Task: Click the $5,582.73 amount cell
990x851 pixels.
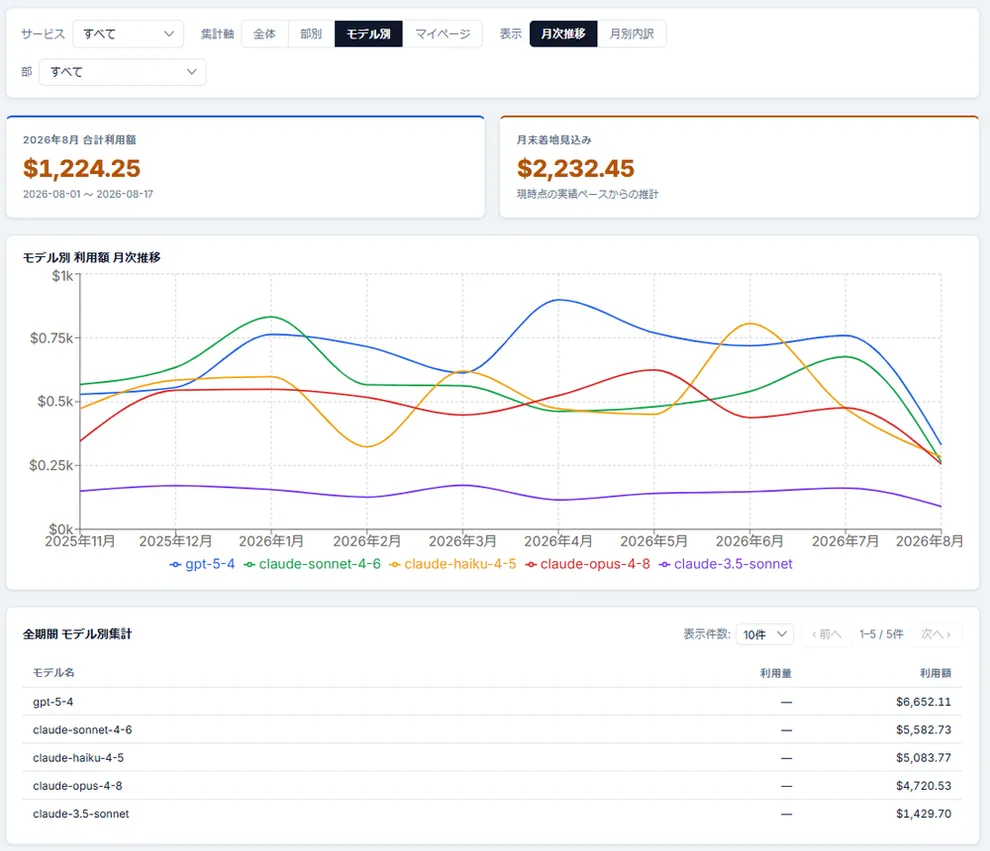Action: 923,730
